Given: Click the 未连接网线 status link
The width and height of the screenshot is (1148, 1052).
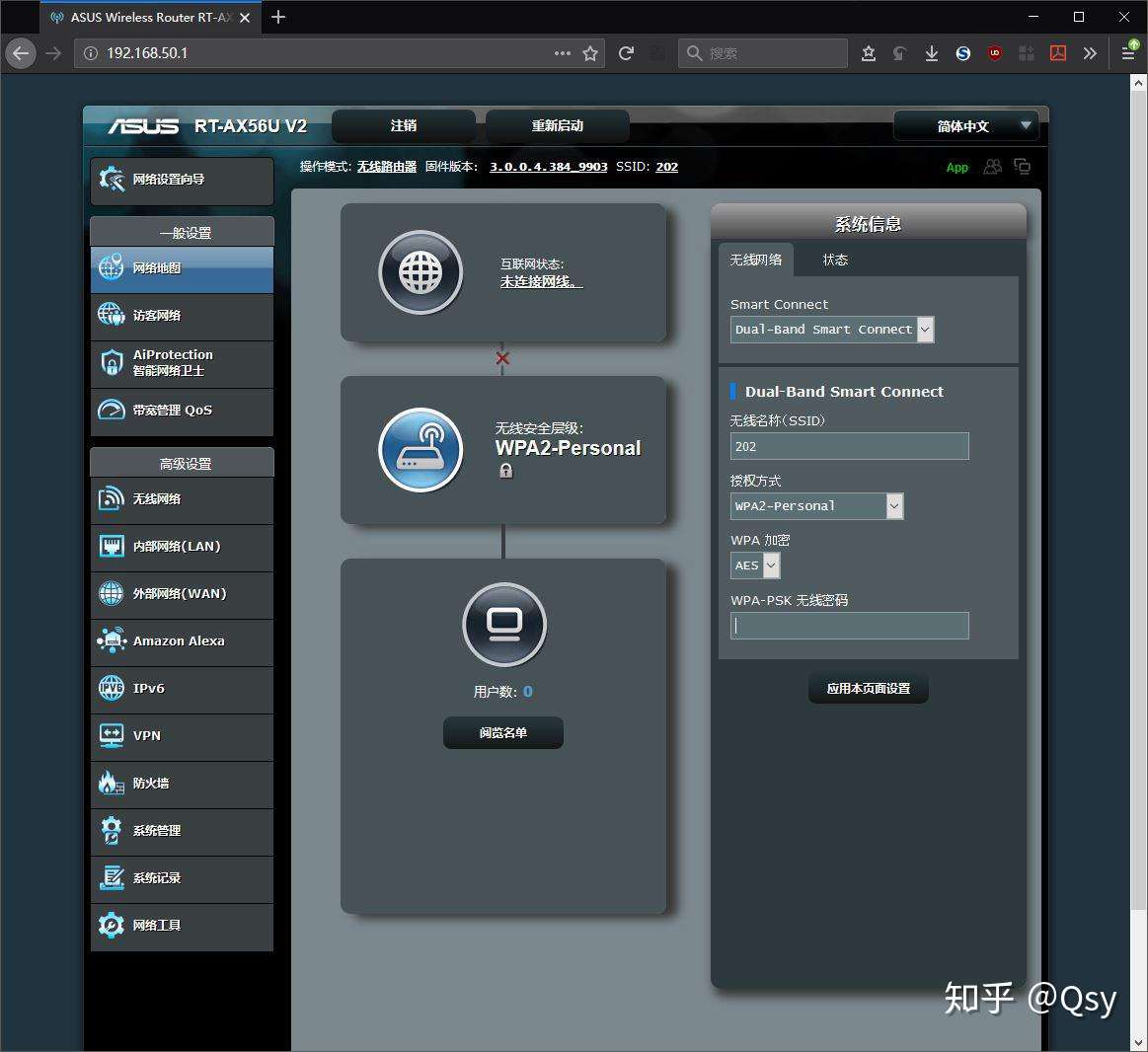Looking at the screenshot, I should click(541, 282).
